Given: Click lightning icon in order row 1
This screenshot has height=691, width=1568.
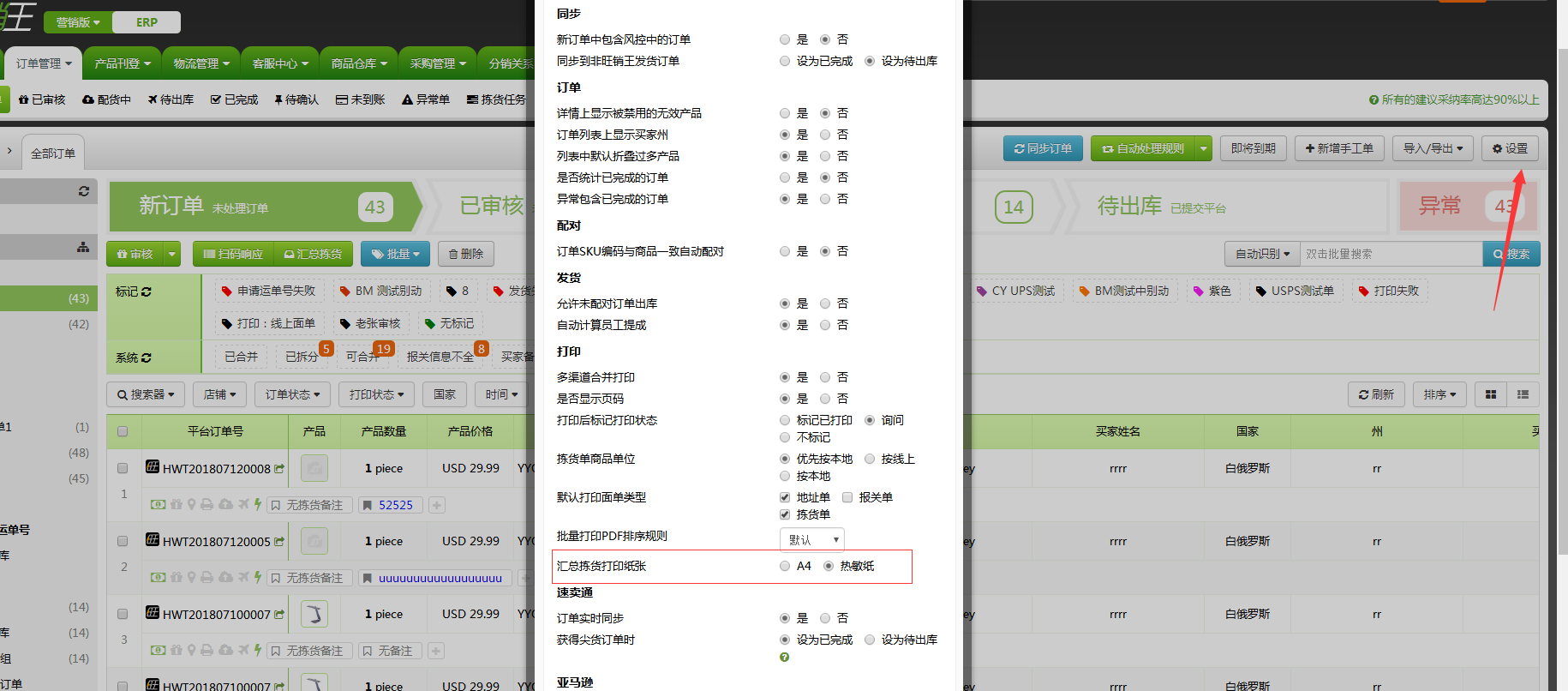Looking at the screenshot, I should [257, 504].
